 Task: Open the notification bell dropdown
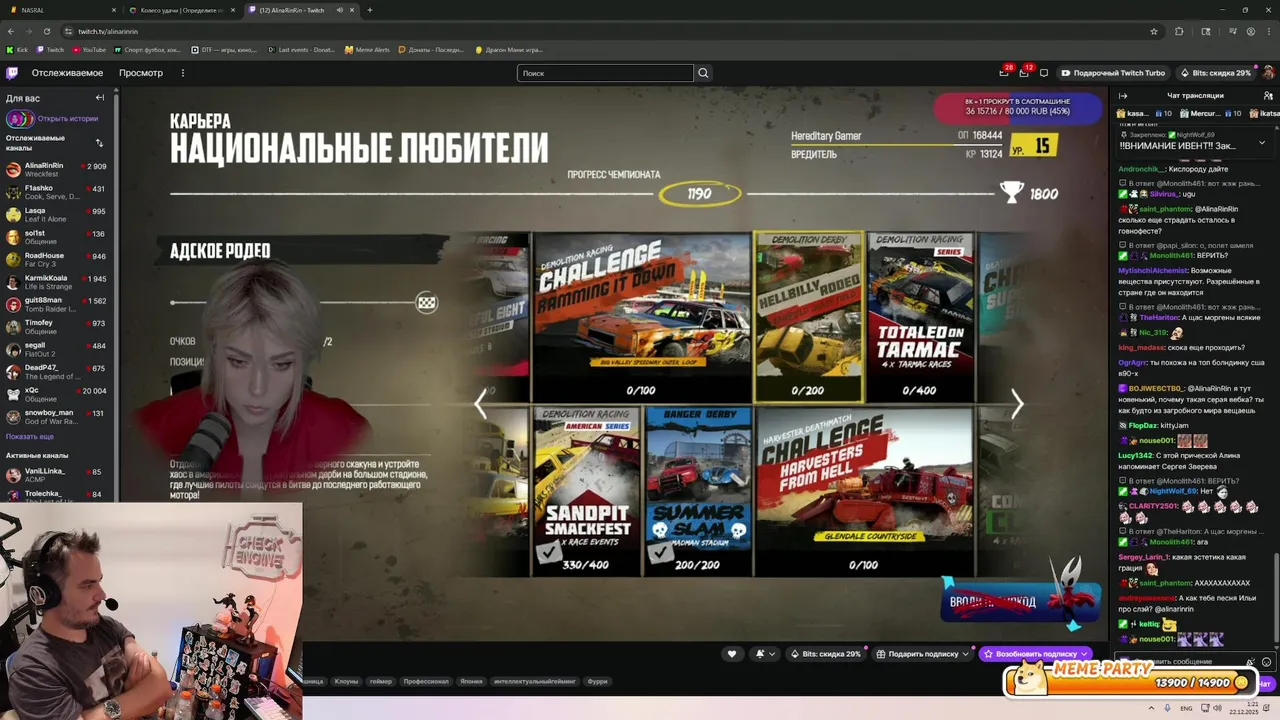tap(765, 654)
